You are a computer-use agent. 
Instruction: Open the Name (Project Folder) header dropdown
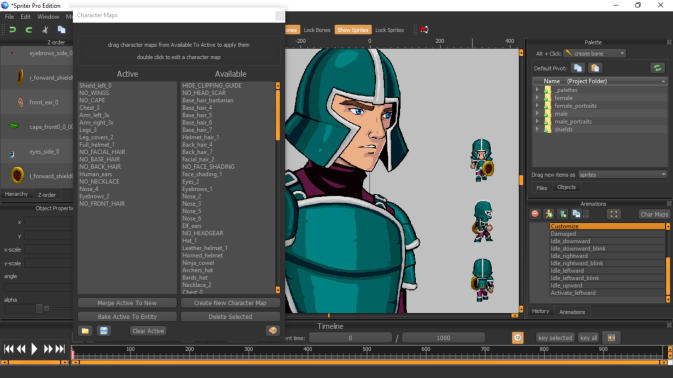coord(663,81)
